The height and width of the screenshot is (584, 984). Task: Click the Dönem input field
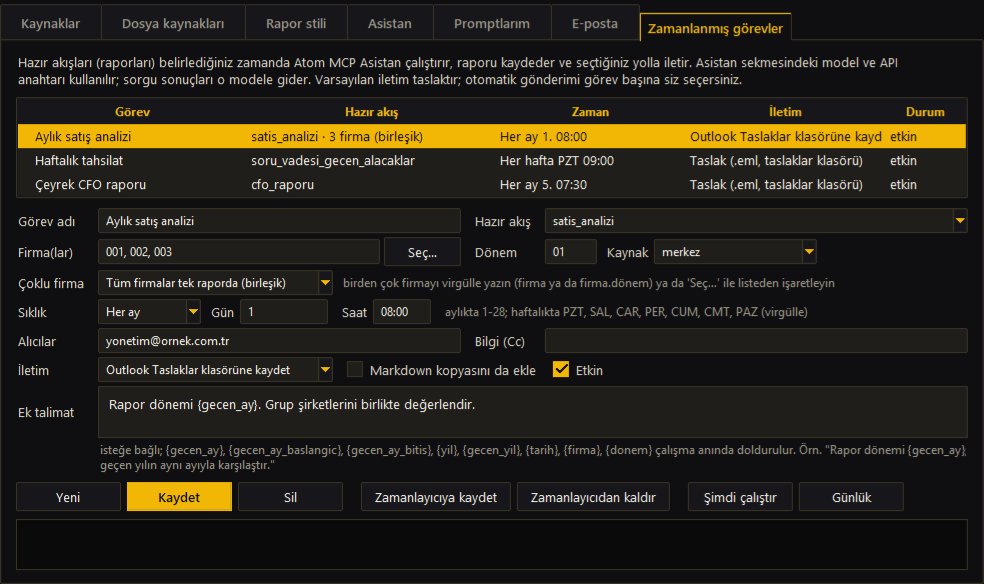point(570,252)
